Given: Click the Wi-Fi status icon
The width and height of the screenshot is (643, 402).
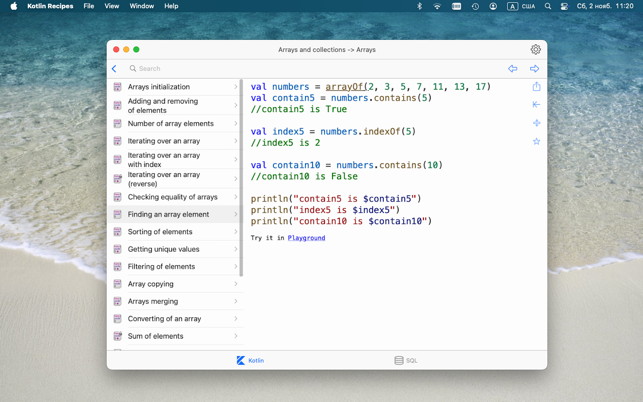Looking at the screenshot, I should [437, 6].
